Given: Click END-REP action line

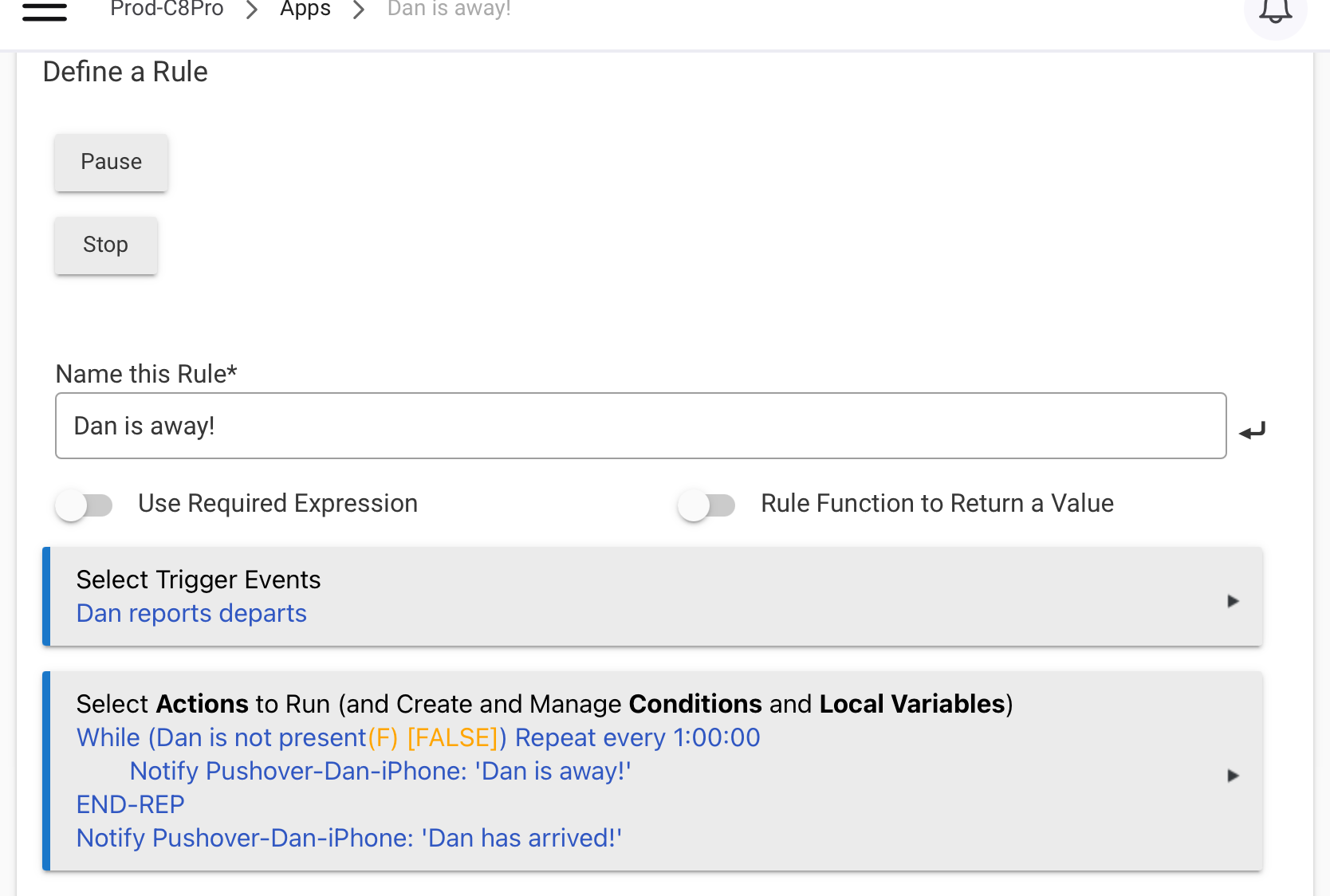Looking at the screenshot, I should point(130,804).
